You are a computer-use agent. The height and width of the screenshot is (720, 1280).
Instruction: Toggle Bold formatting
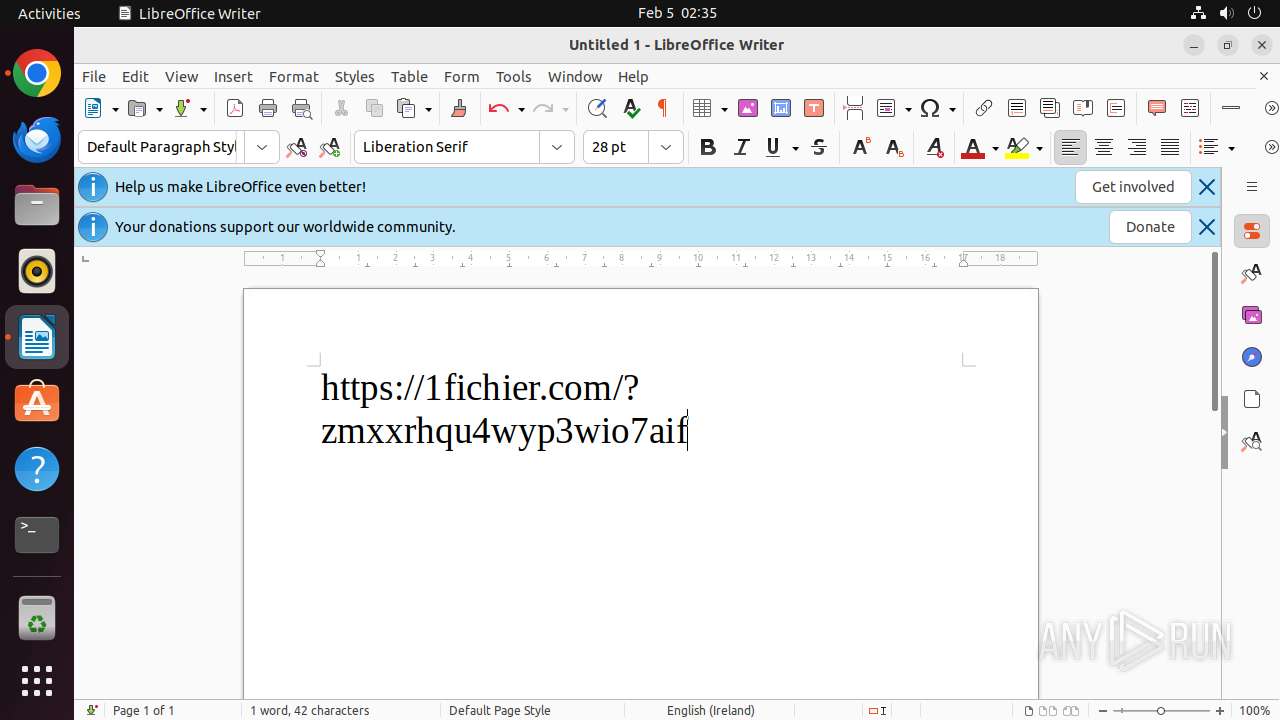(x=708, y=147)
